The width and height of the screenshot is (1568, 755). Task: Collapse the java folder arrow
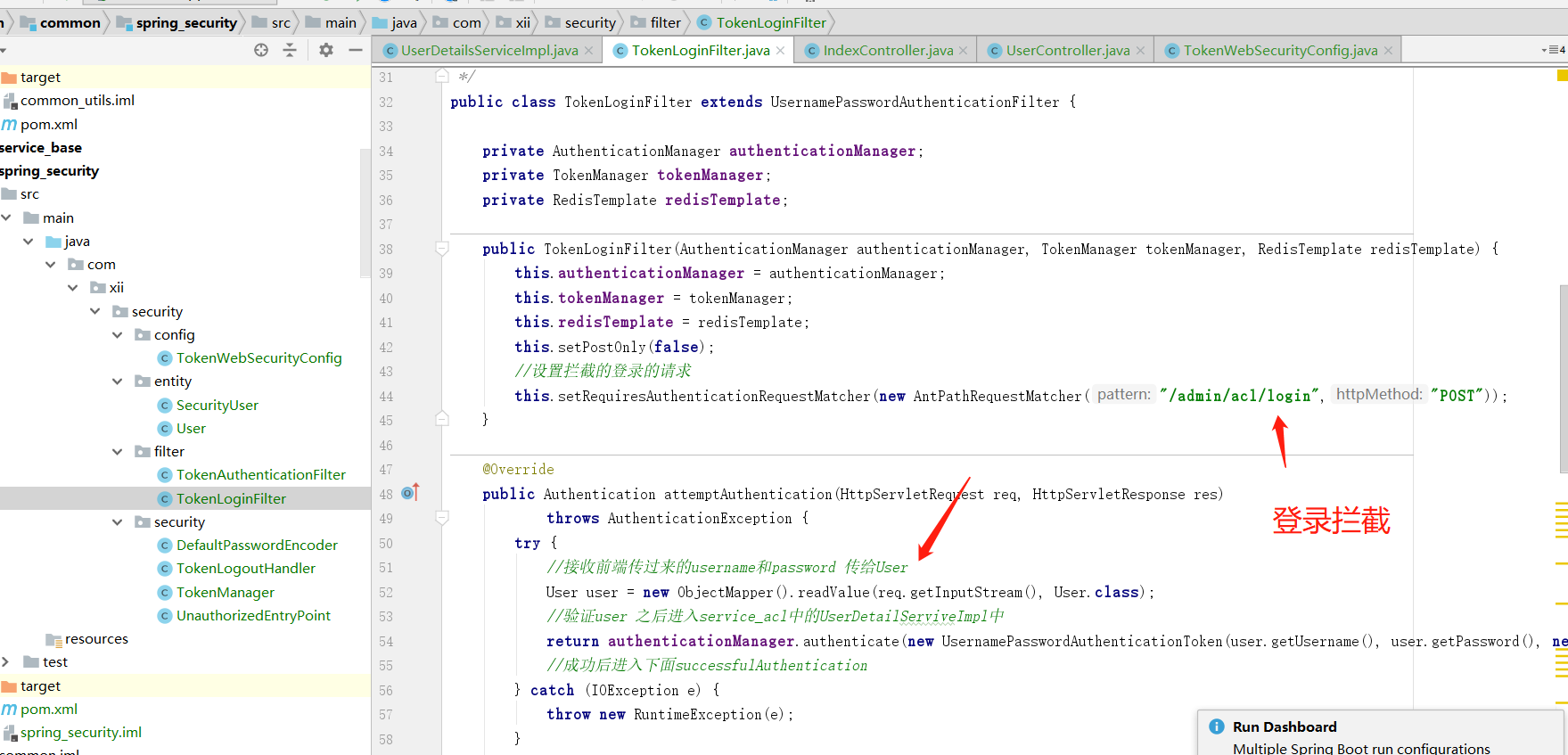tap(29, 242)
